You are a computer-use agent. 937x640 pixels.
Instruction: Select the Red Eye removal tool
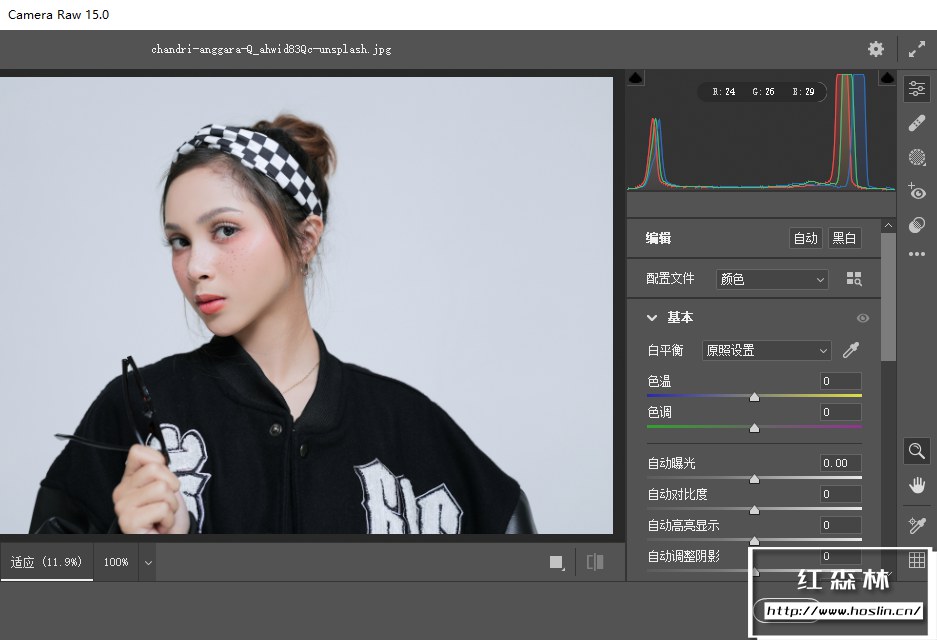coord(917,191)
